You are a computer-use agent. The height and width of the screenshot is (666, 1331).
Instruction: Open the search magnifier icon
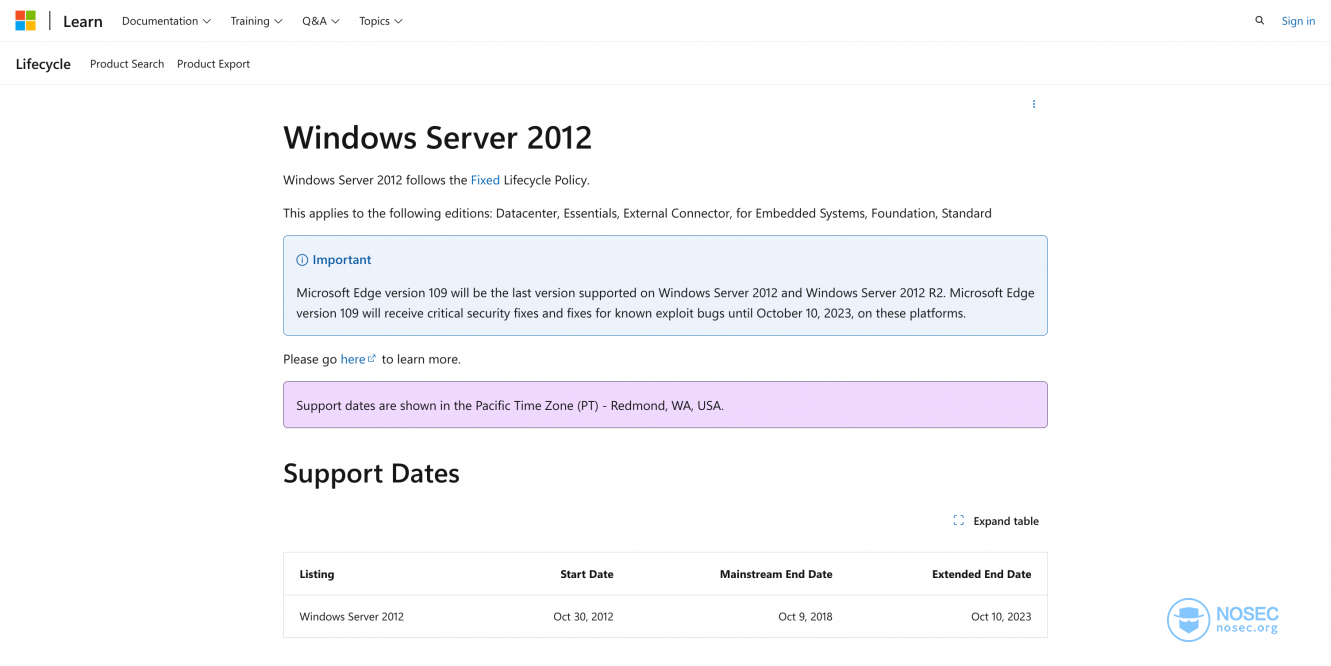1259,21
